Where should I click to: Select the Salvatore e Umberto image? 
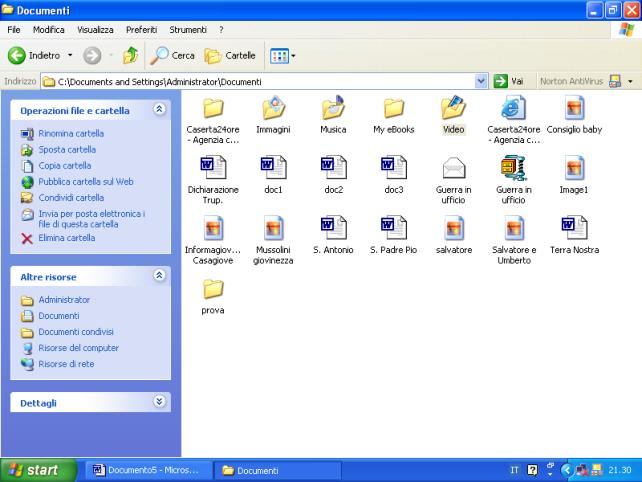click(x=514, y=240)
